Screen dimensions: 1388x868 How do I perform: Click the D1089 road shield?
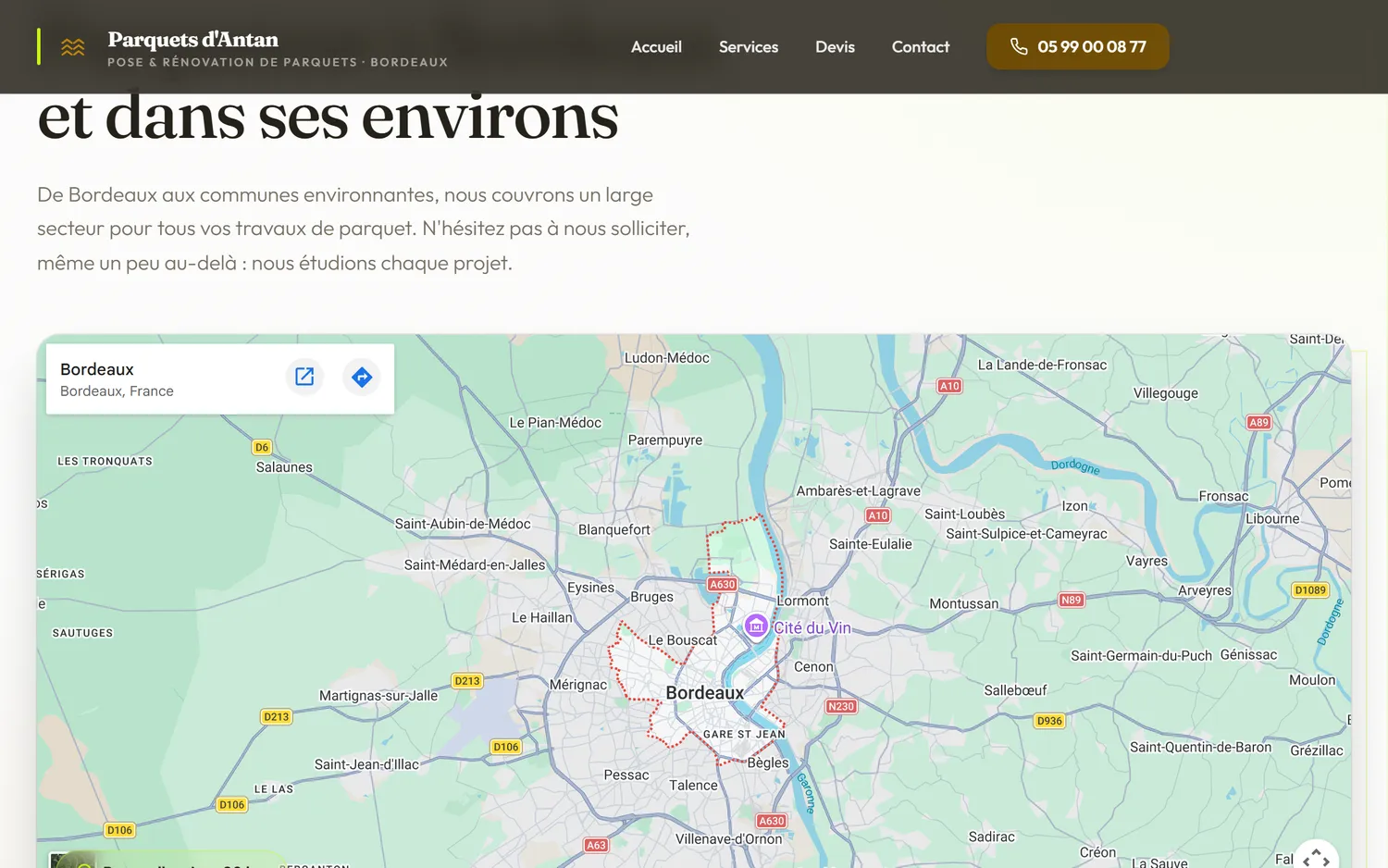[1310, 590]
